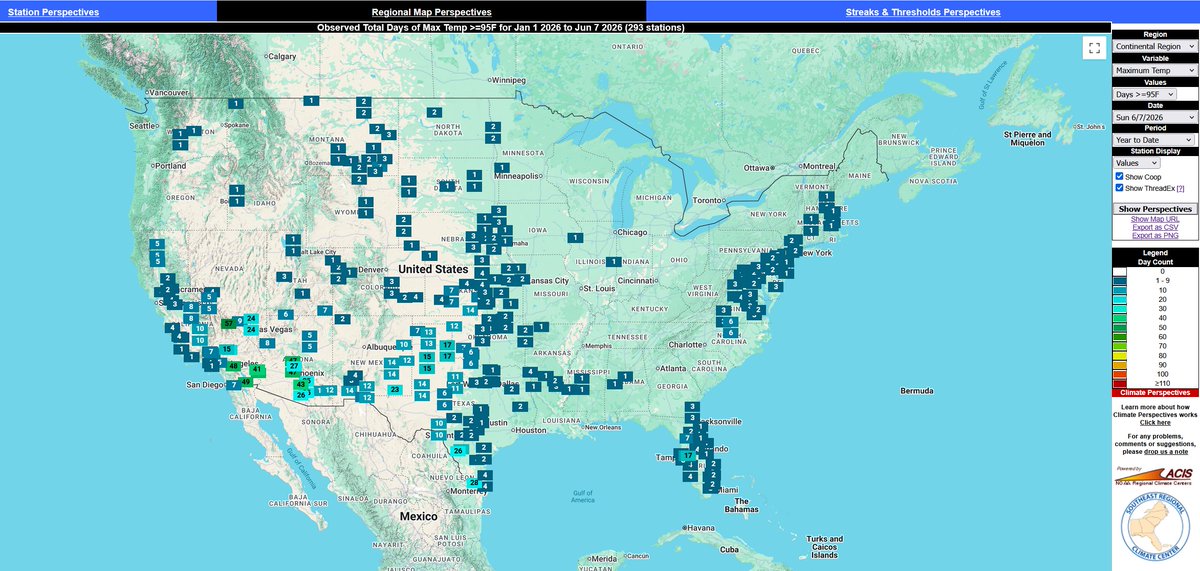The image size is (1200, 571).
Task: Click the 'Chicago' city label on map
Action: point(634,232)
